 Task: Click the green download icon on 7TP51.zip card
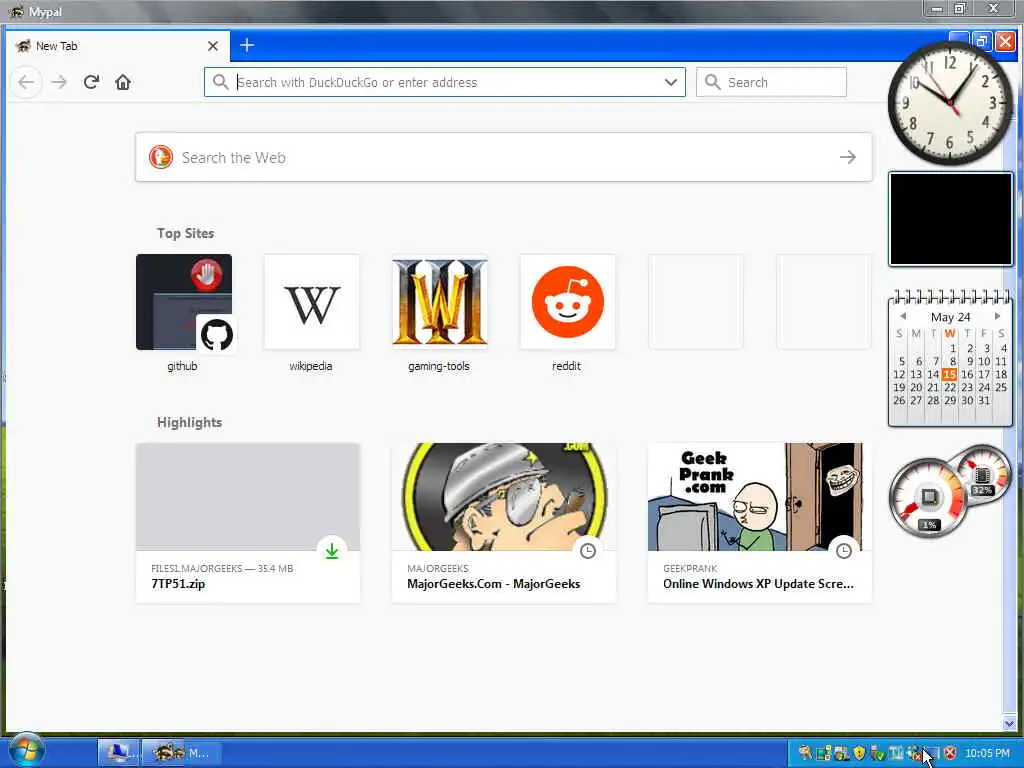(x=332, y=551)
